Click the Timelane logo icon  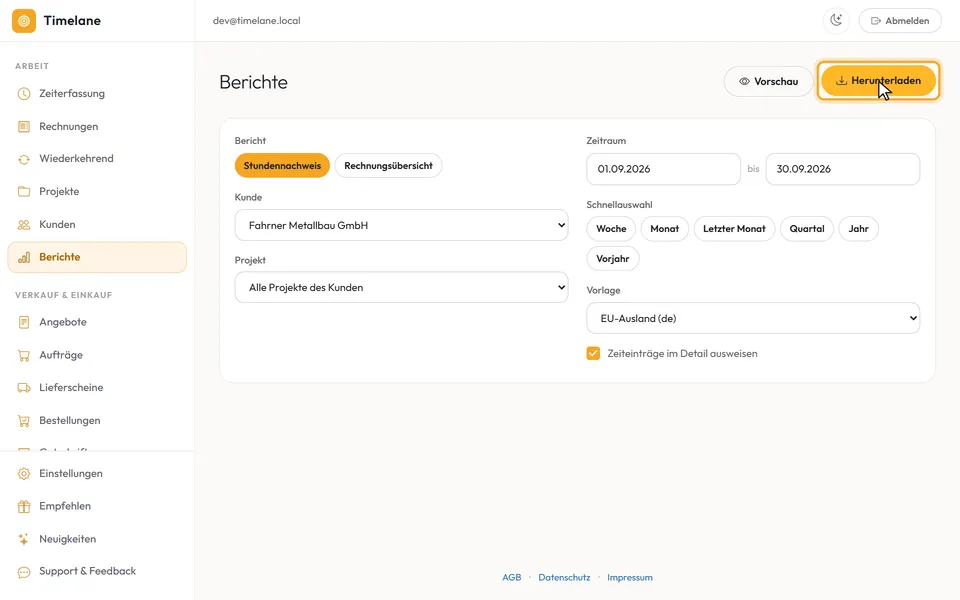tap(24, 21)
